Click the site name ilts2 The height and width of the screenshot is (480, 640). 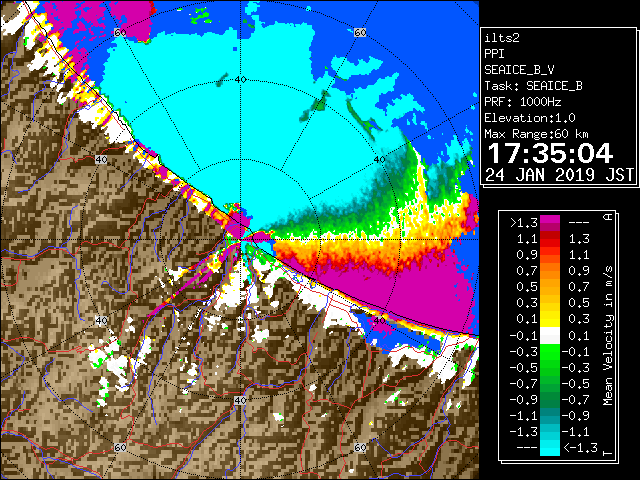(x=502, y=38)
